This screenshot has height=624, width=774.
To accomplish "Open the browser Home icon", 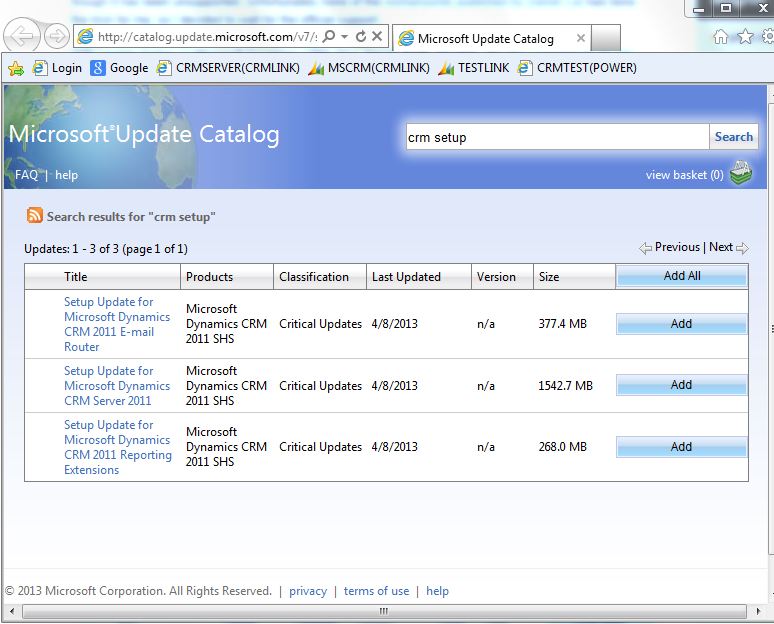I will (x=721, y=36).
